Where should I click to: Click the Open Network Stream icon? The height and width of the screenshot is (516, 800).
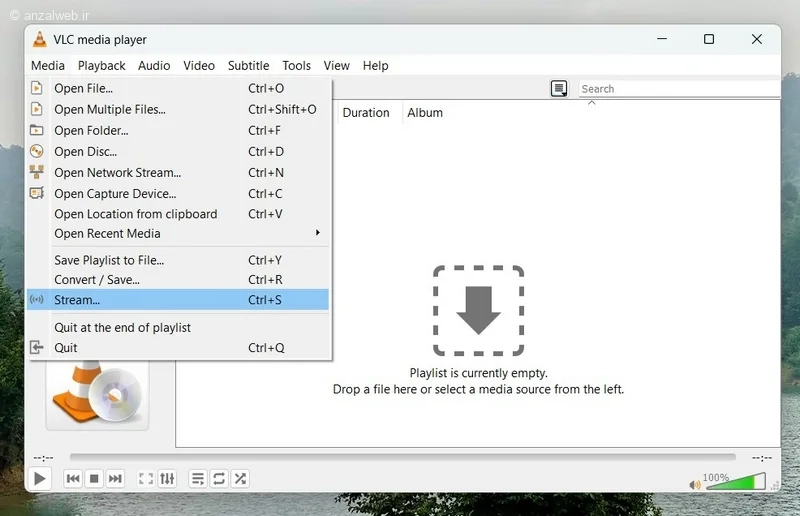pyautogui.click(x=37, y=172)
